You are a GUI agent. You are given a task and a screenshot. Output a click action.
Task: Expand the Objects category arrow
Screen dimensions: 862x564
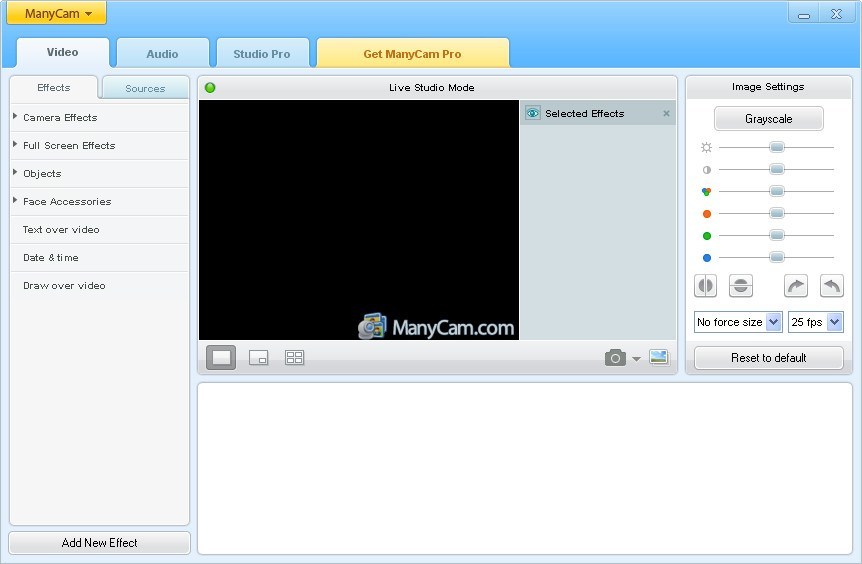(15, 173)
